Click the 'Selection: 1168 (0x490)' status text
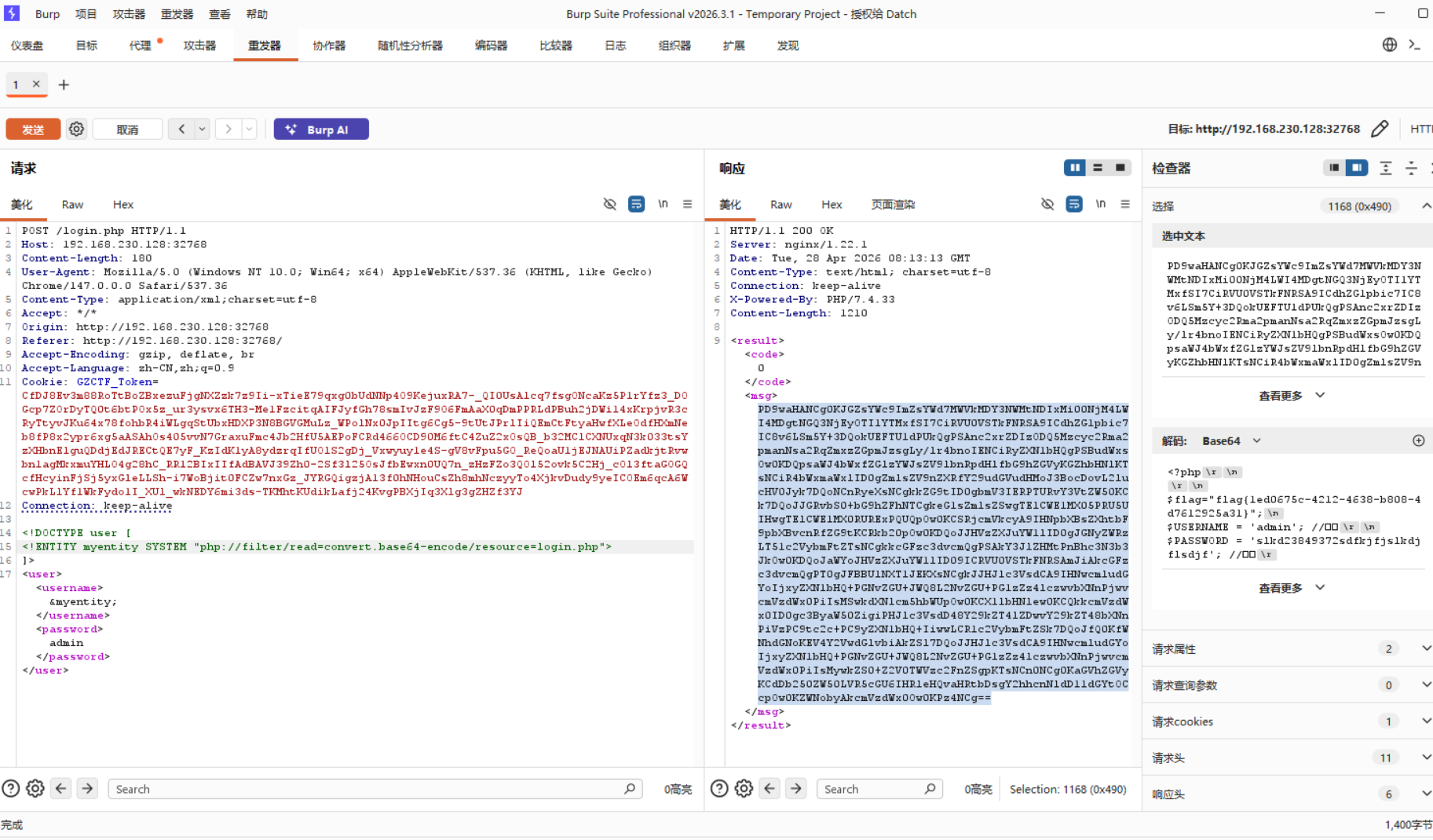 coord(1068,789)
